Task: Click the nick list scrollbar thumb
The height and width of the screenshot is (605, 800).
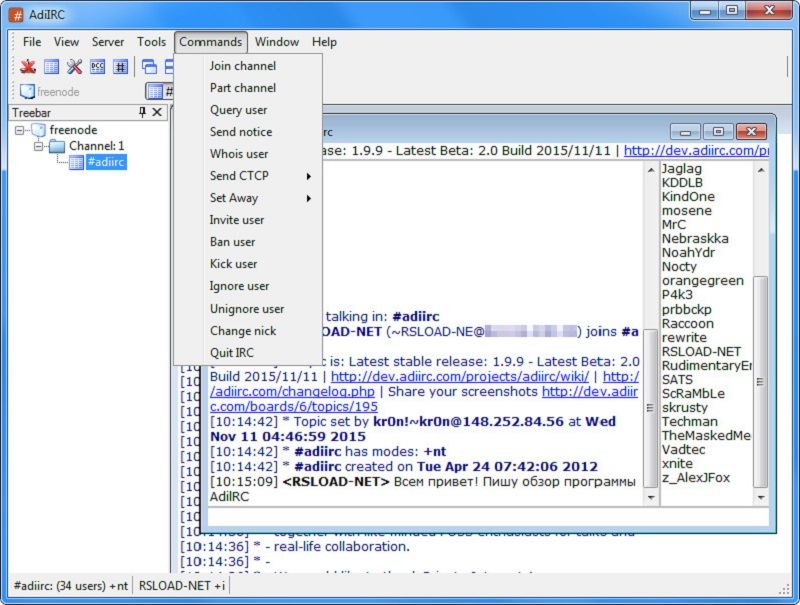Action: coord(761,382)
